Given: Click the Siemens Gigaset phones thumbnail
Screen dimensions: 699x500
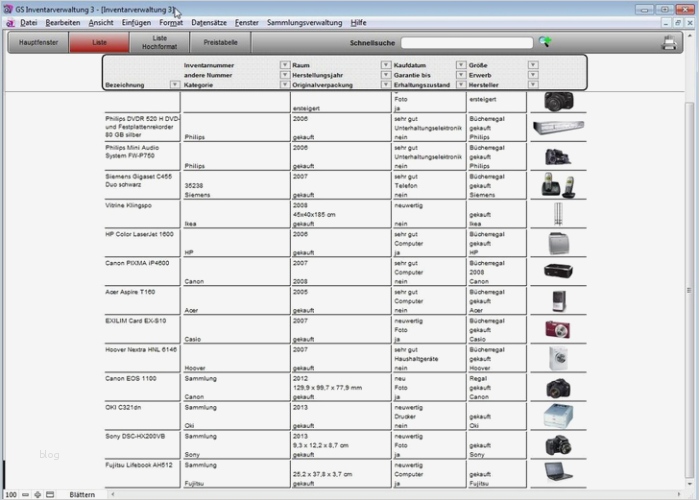Looking at the screenshot, I should [558, 185].
